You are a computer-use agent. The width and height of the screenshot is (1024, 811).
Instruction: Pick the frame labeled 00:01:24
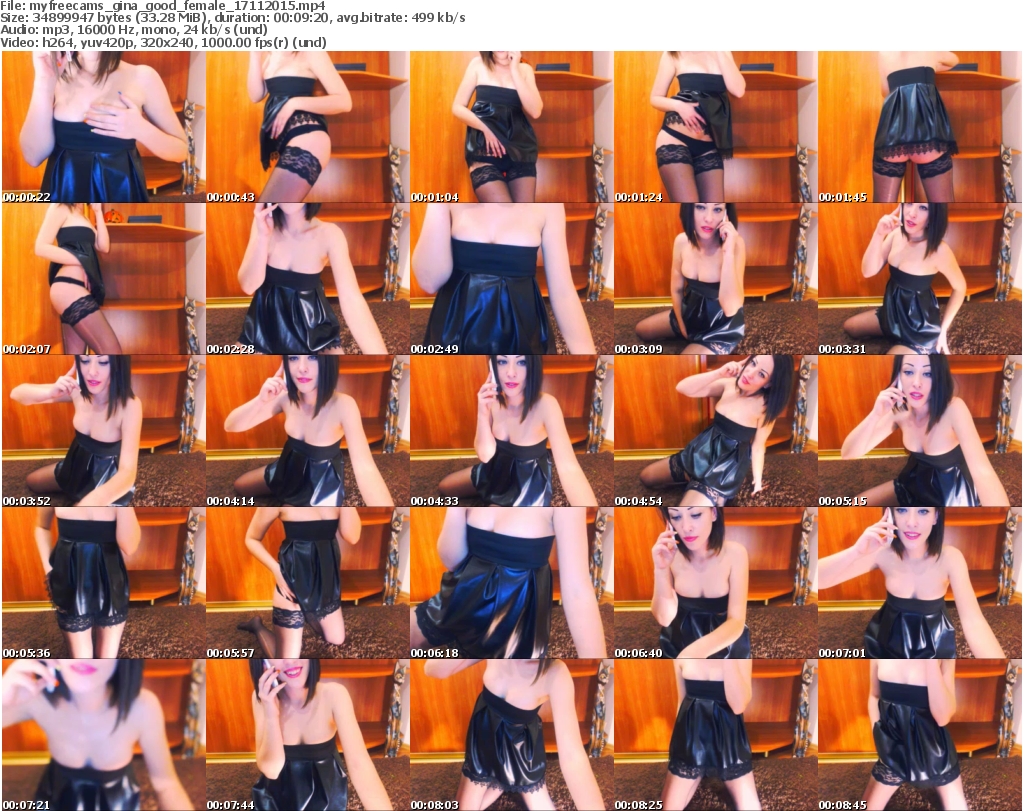[716, 127]
